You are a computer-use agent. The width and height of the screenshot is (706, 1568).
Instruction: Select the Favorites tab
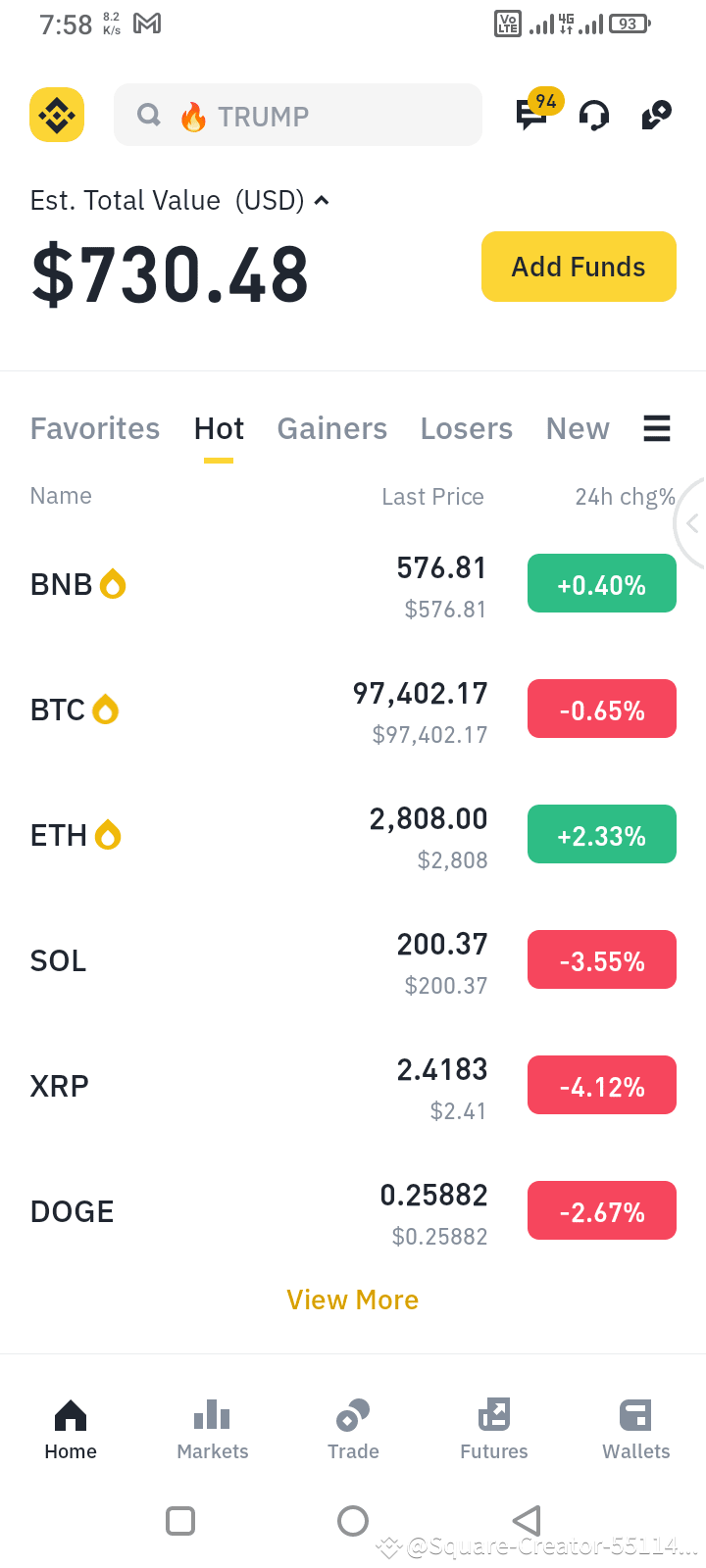[95, 428]
